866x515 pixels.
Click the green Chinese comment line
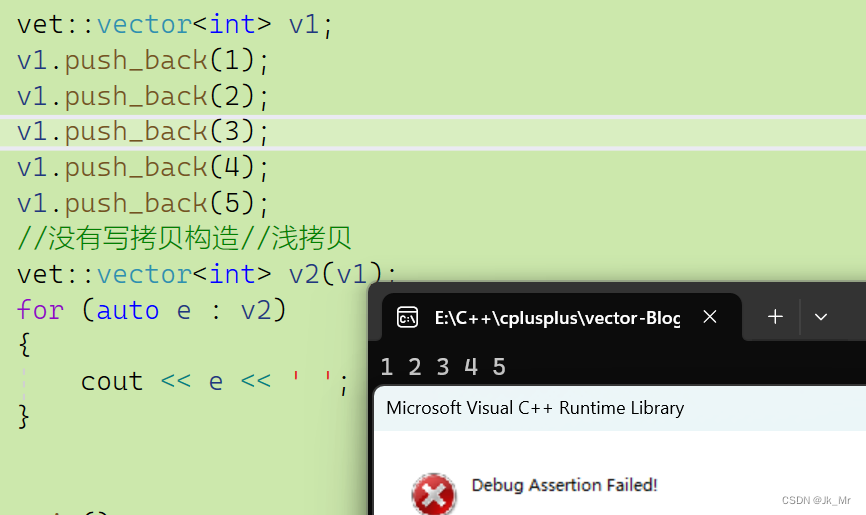pyautogui.click(x=184, y=239)
